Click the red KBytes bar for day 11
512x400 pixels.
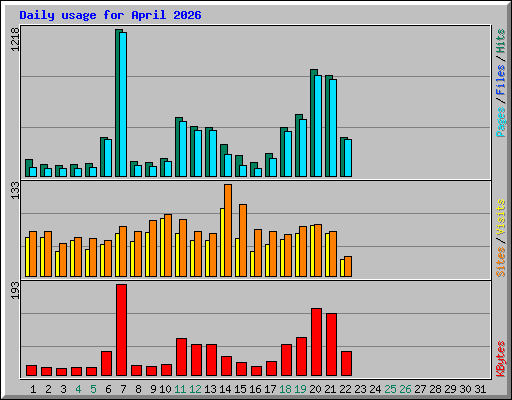pyautogui.click(x=181, y=357)
